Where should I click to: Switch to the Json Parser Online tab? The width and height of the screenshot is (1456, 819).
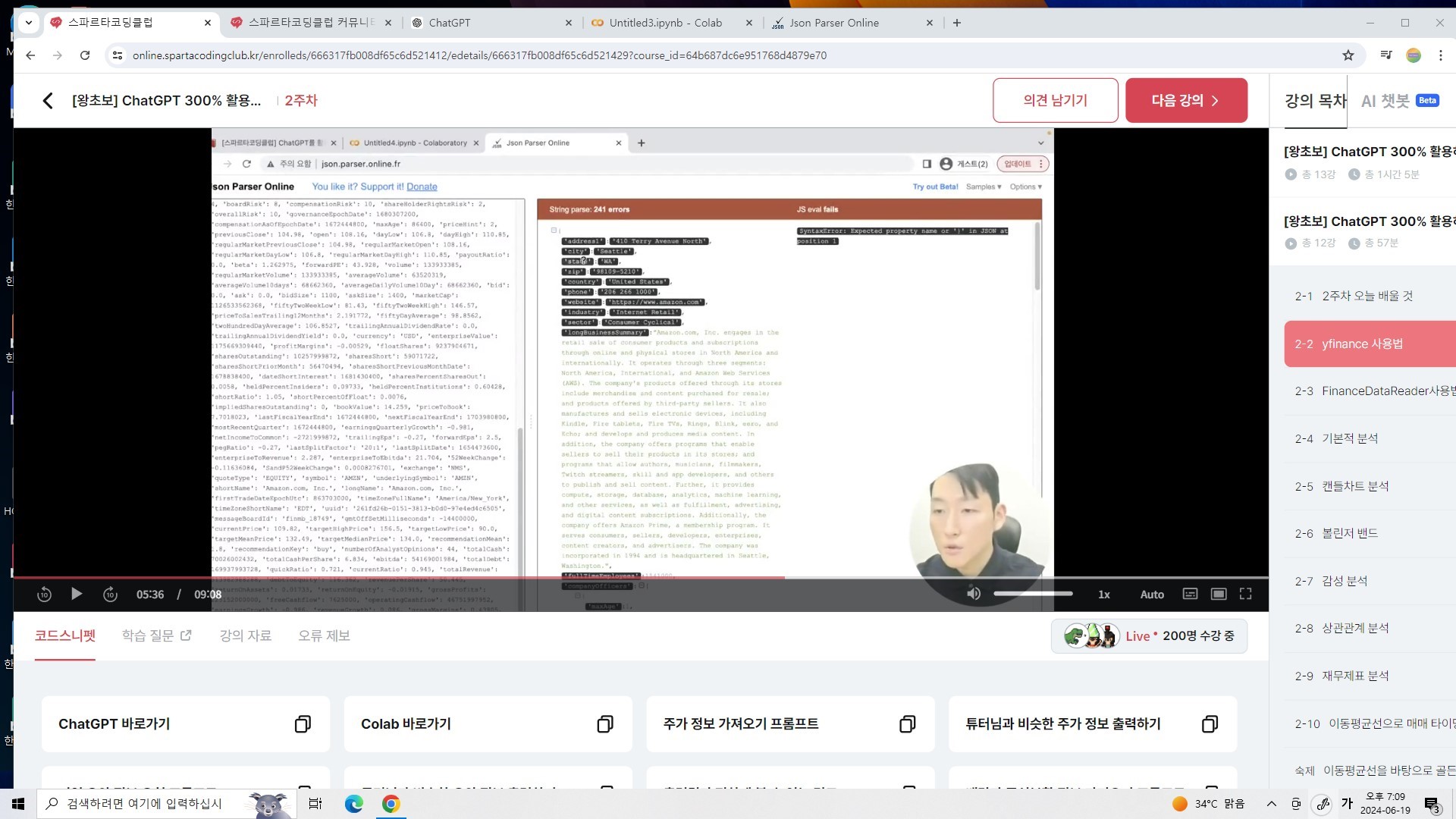852,23
